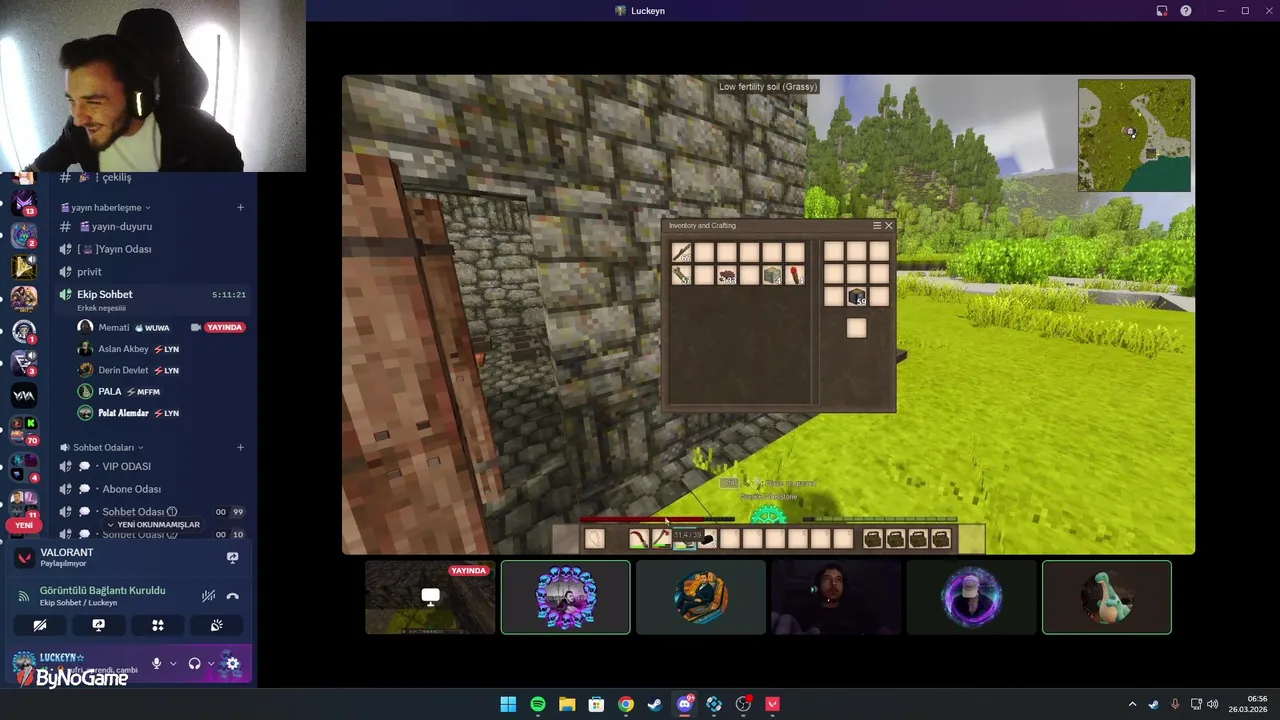Select user Aslan Akbey in voice list
The width and height of the screenshot is (1280, 720).
click(x=123, y=349)
